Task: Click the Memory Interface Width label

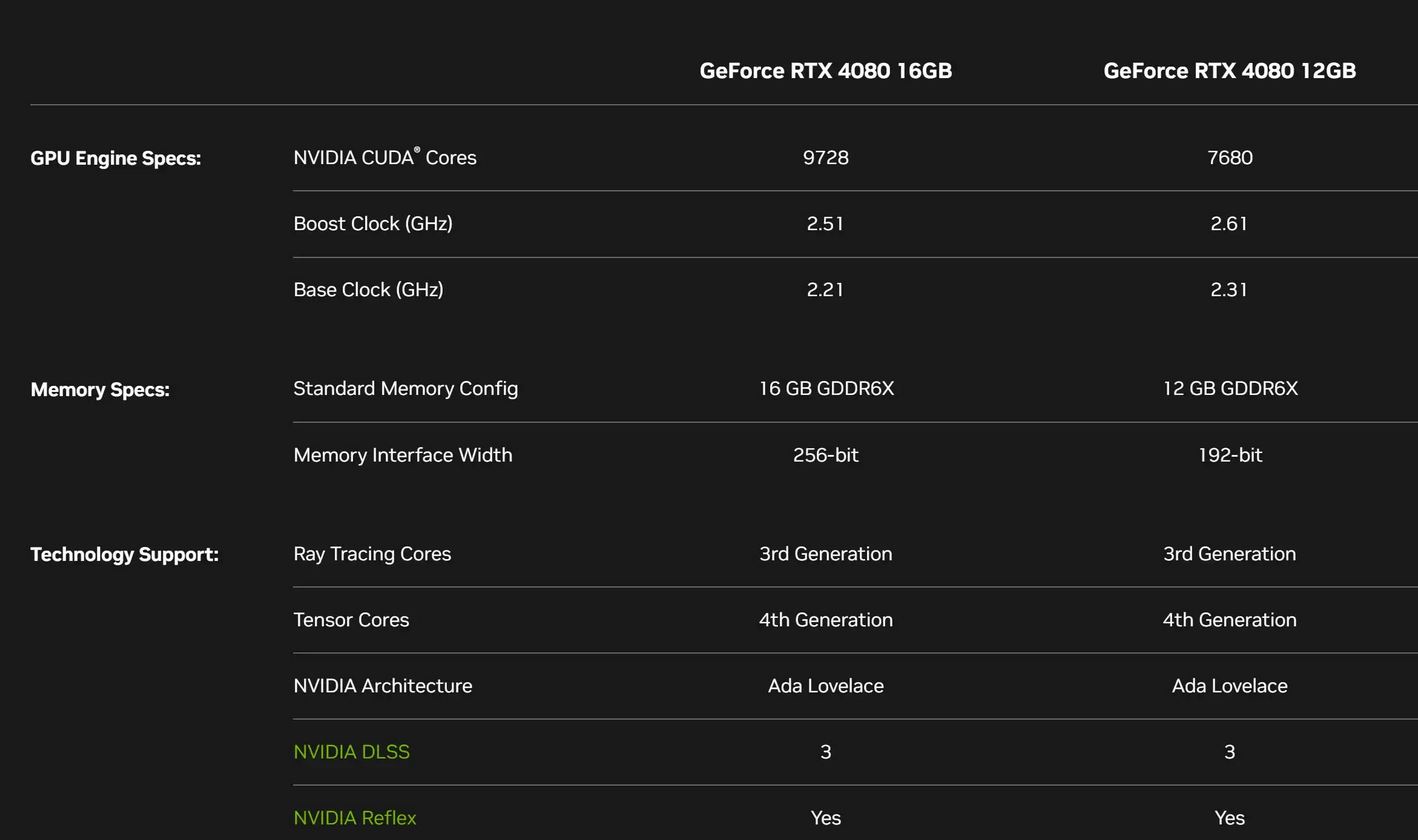Action: [403, 455]
